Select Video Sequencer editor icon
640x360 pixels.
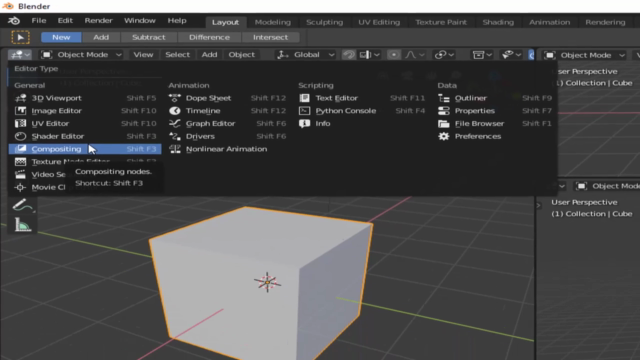[x=20, y=174]
